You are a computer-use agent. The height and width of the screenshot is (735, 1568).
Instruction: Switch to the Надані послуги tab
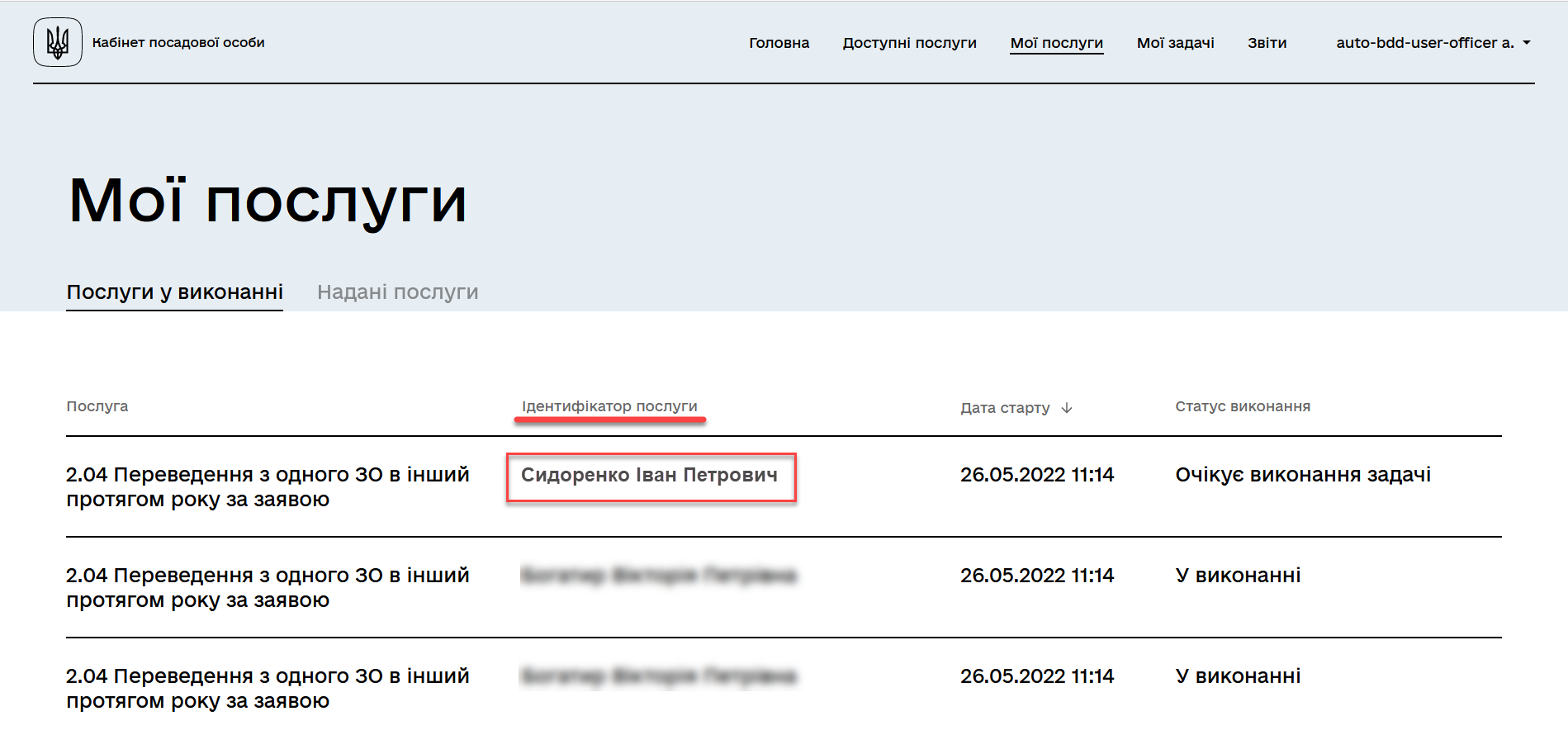click(397, 292)
